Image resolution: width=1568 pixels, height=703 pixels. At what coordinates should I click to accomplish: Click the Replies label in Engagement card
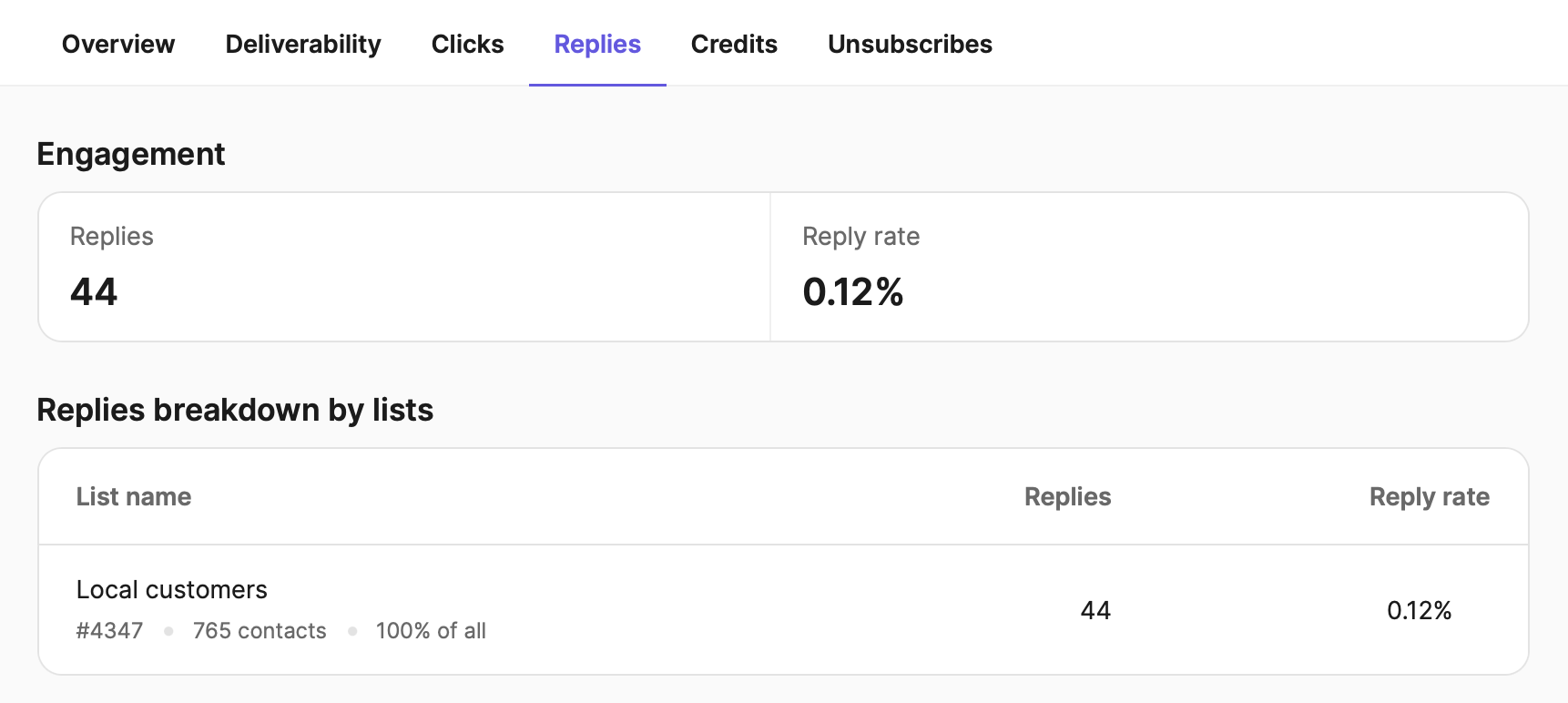(x=112, y=237)
